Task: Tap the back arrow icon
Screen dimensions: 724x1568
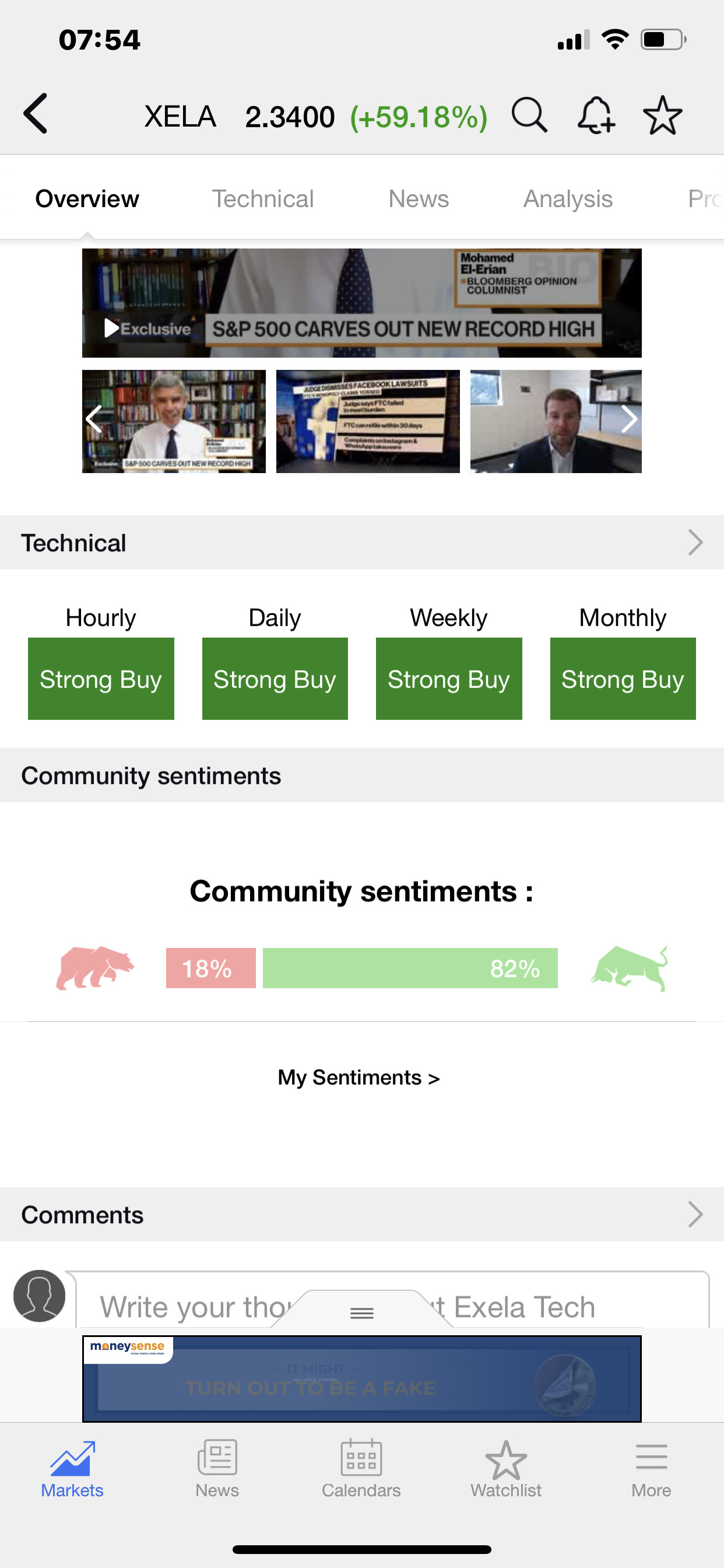Action: (36, 114)
